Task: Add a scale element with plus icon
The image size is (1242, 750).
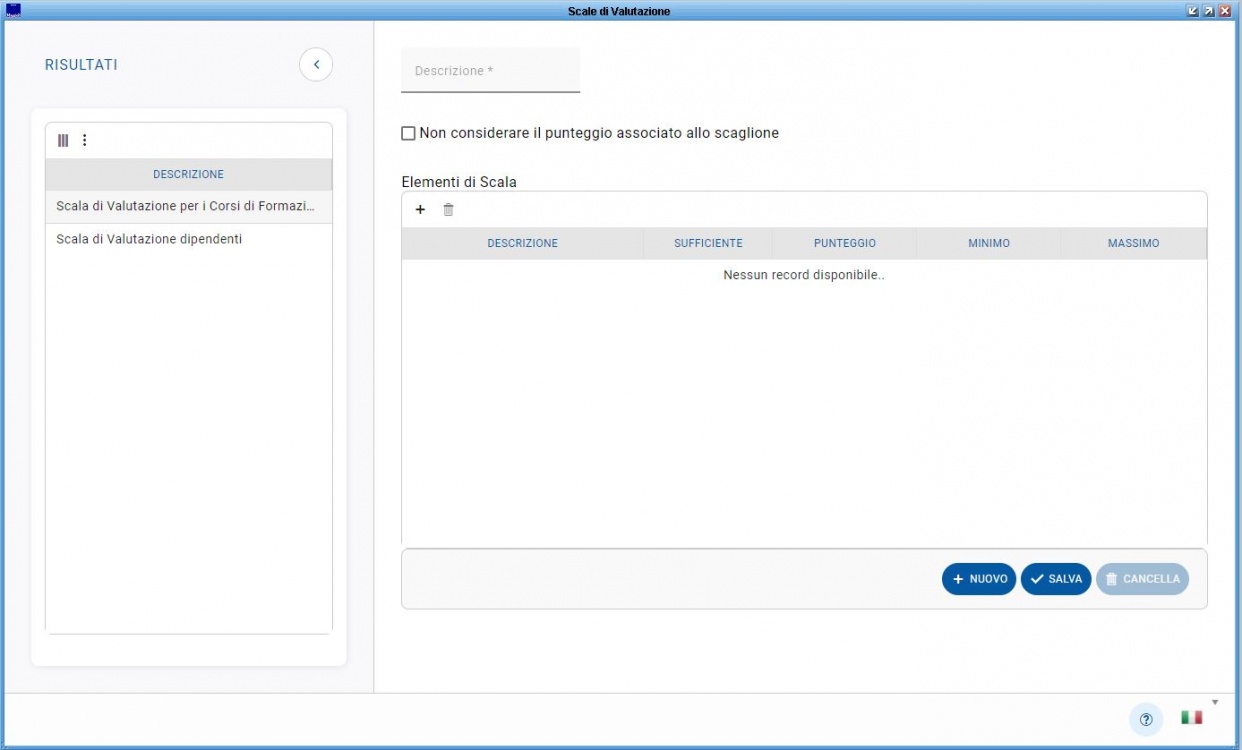Action: 420,209
